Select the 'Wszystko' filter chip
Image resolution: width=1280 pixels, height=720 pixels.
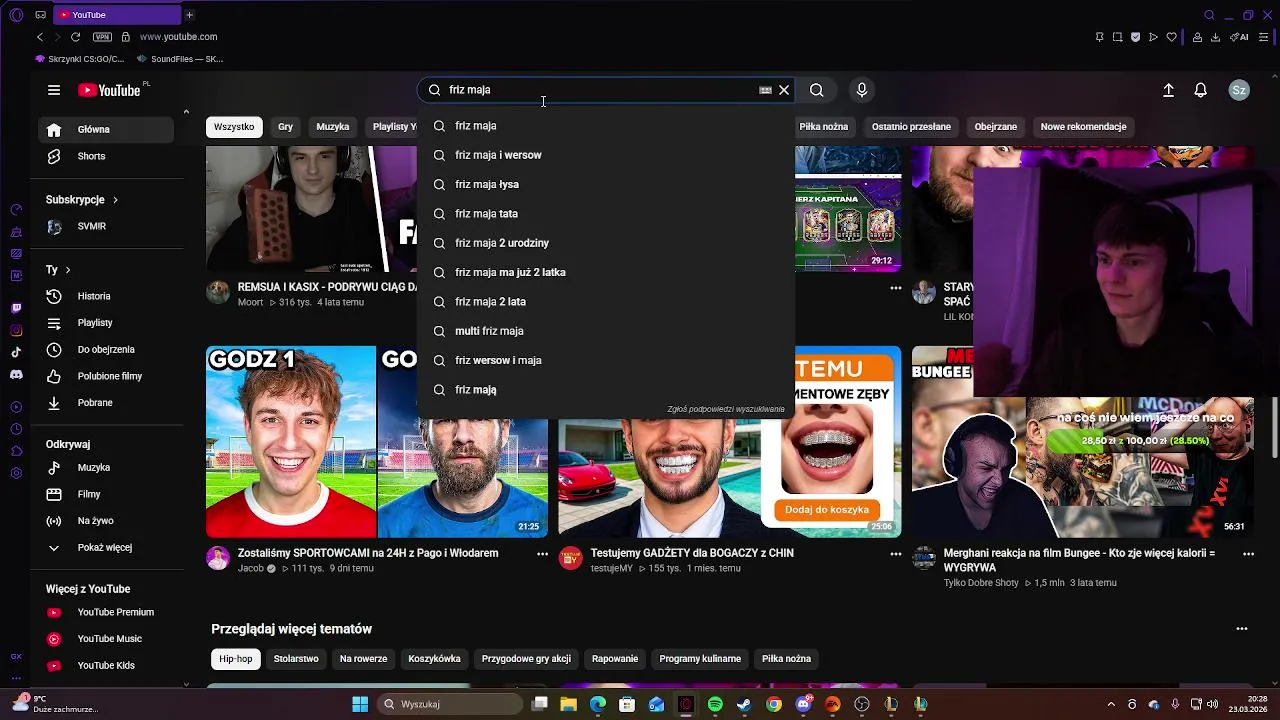(234, 127)
